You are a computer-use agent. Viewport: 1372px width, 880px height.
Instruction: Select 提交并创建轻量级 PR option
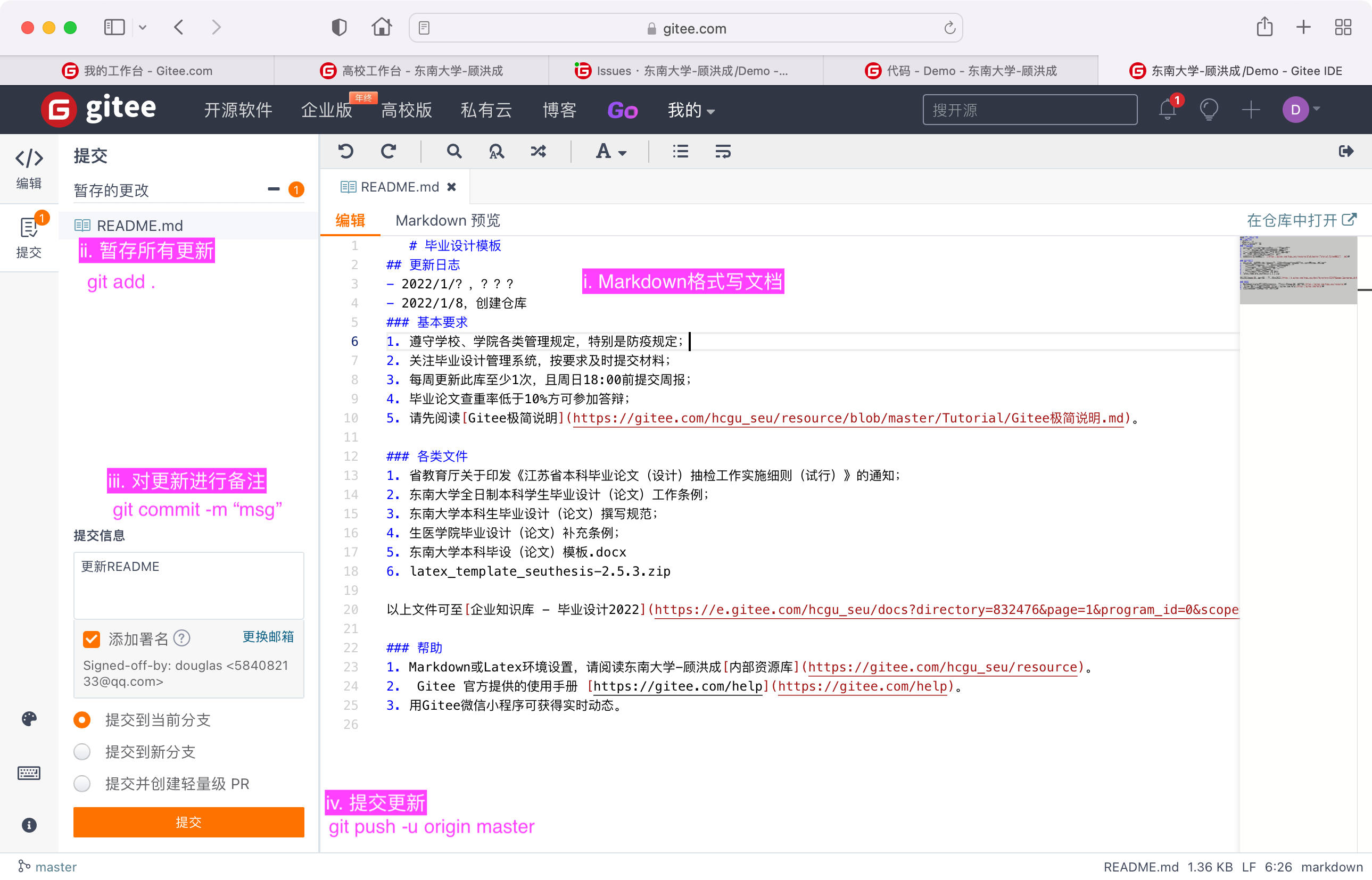(x=82, y=783)
